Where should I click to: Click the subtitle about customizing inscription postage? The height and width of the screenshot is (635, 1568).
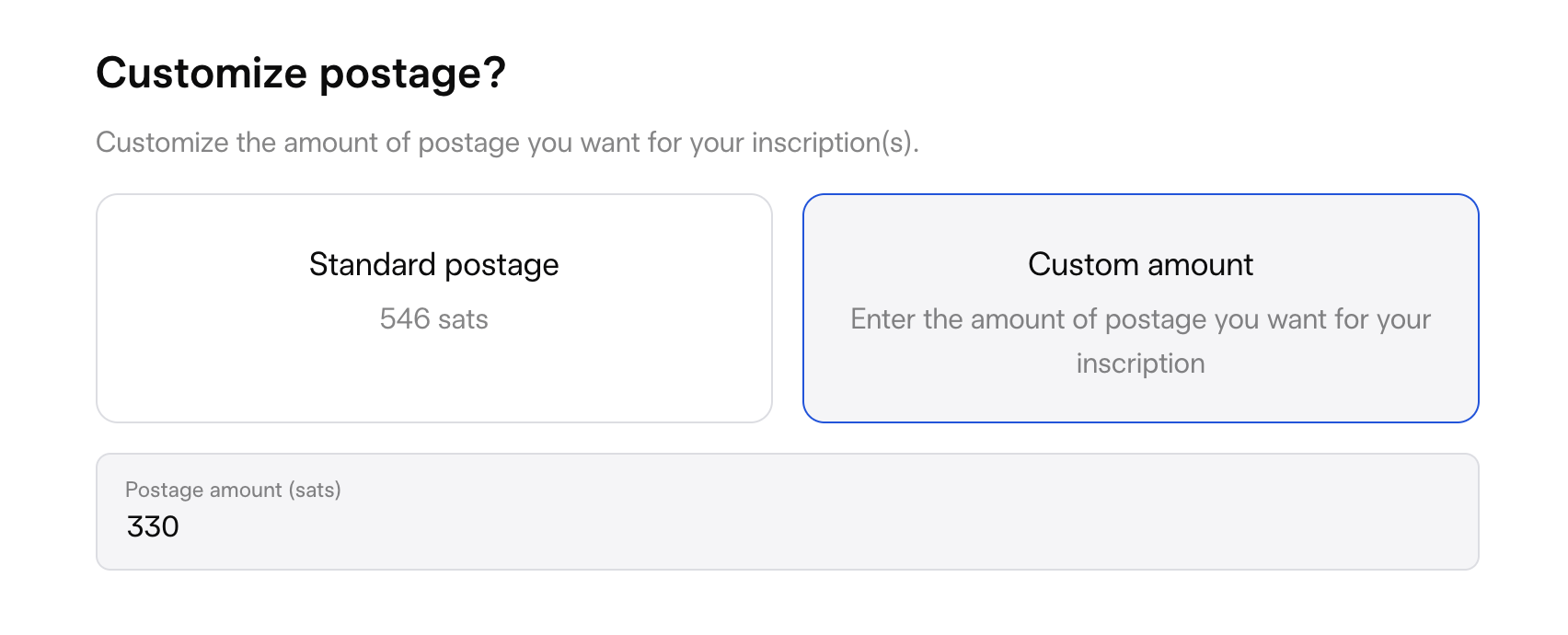[x=507, y=143]
